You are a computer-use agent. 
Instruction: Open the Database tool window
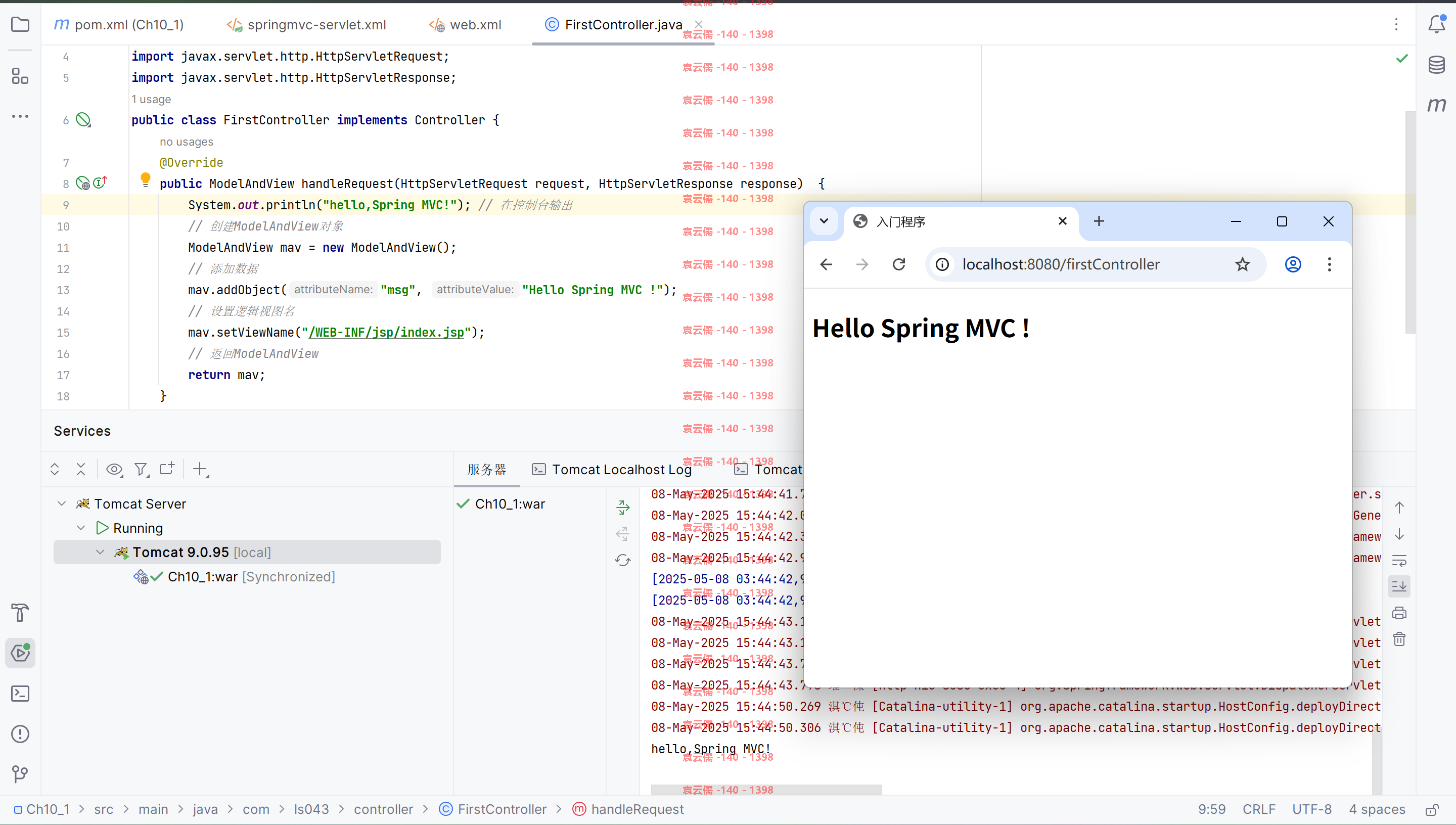tap(1437, 65)
